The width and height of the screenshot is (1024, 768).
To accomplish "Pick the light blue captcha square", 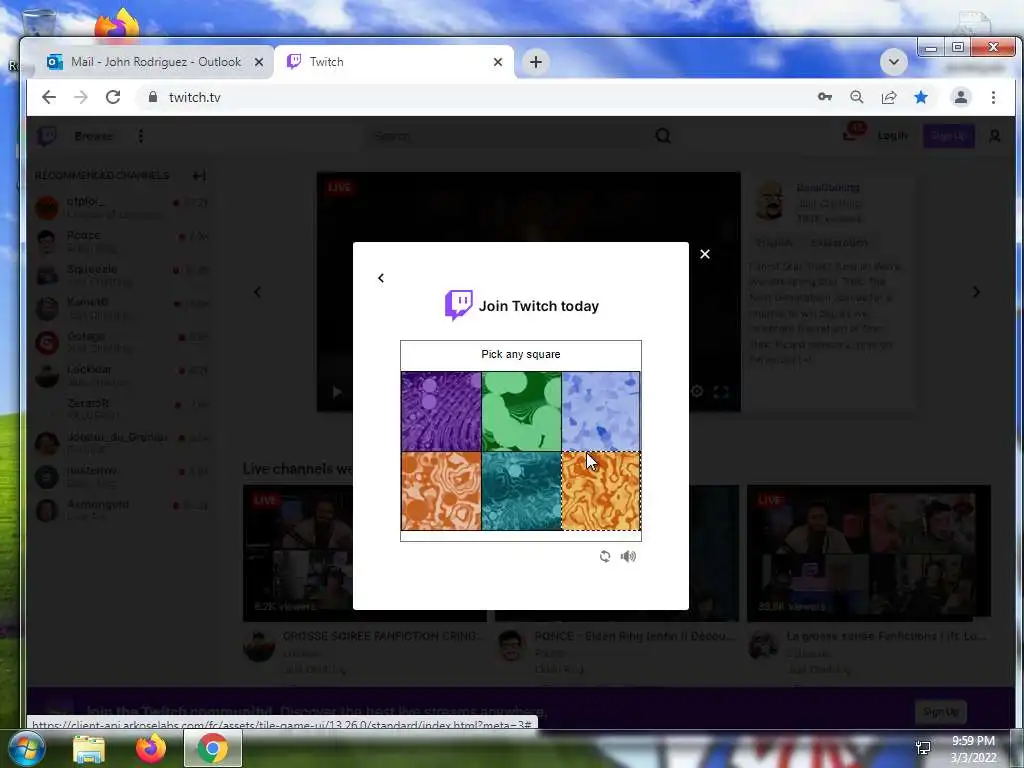I will [601, 411].
